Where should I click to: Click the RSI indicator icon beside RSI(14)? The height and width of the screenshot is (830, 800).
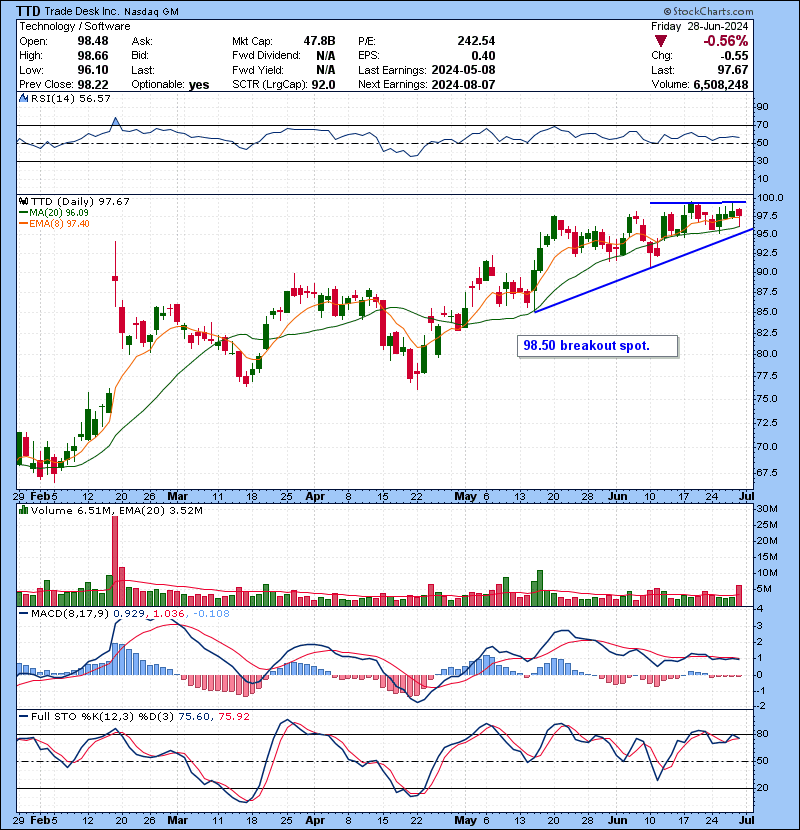coord(23,98)
